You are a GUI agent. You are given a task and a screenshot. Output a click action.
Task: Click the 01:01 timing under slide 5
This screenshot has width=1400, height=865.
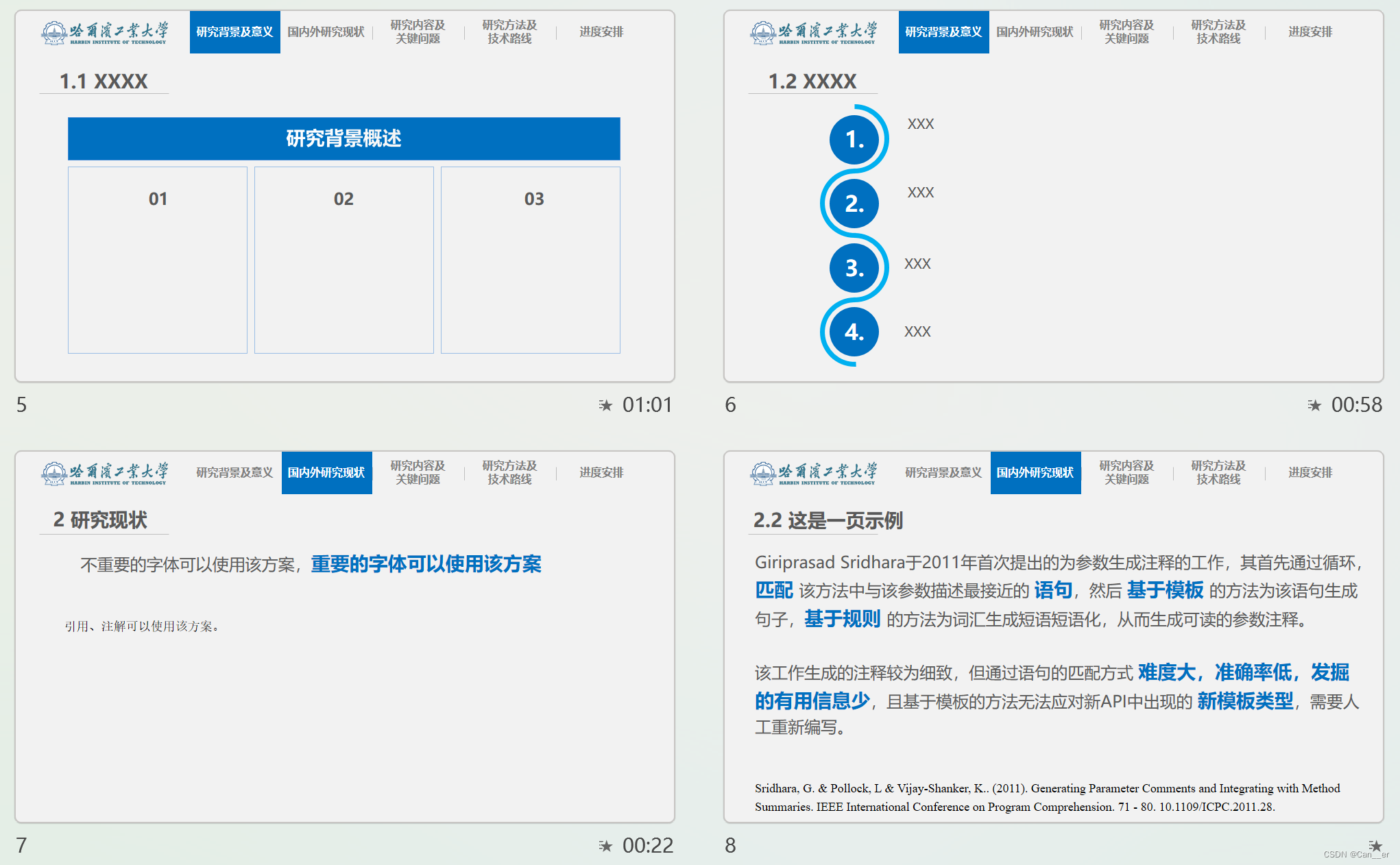pos(647,405)
